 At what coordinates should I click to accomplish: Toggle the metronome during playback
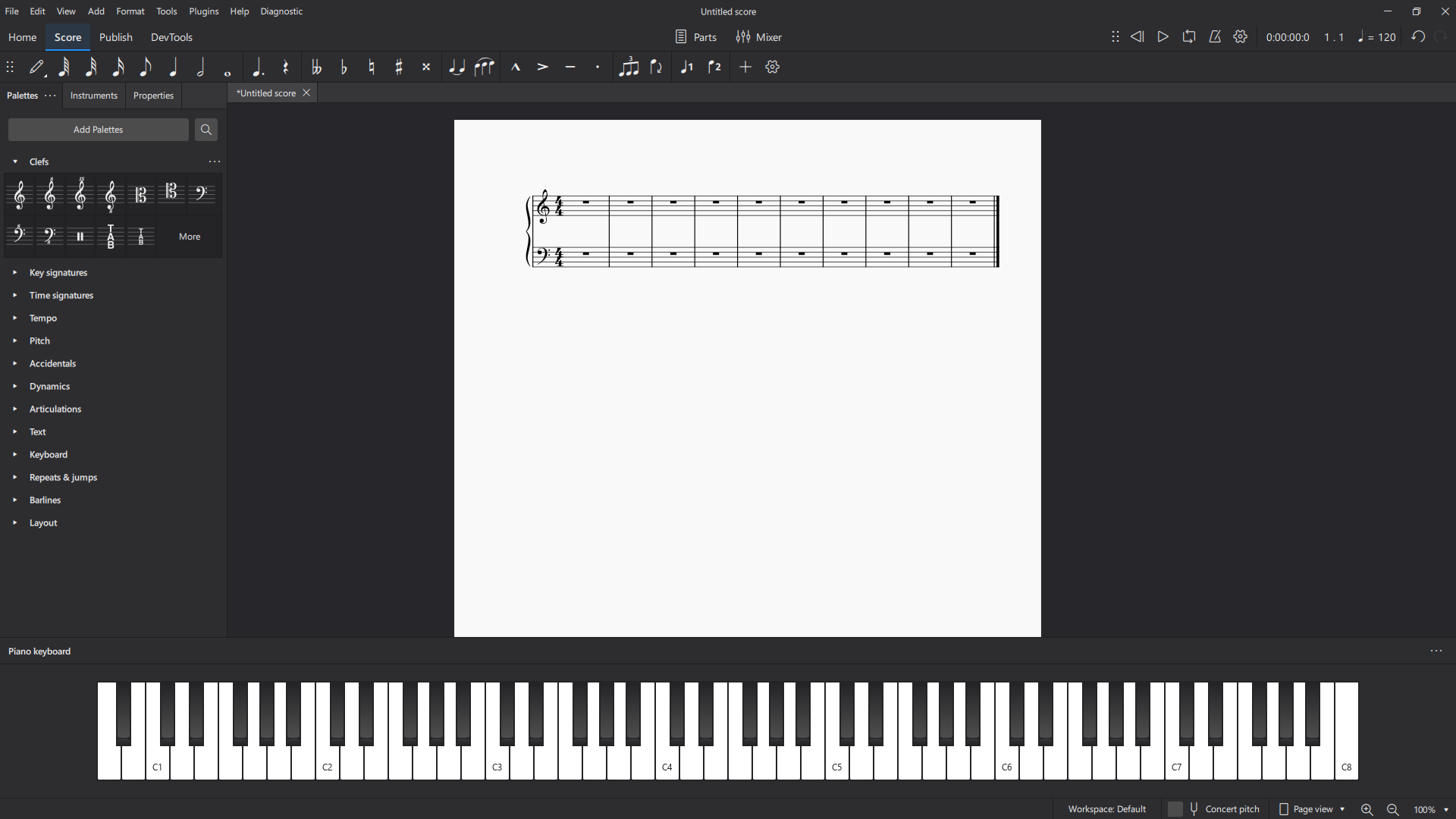1215,37
